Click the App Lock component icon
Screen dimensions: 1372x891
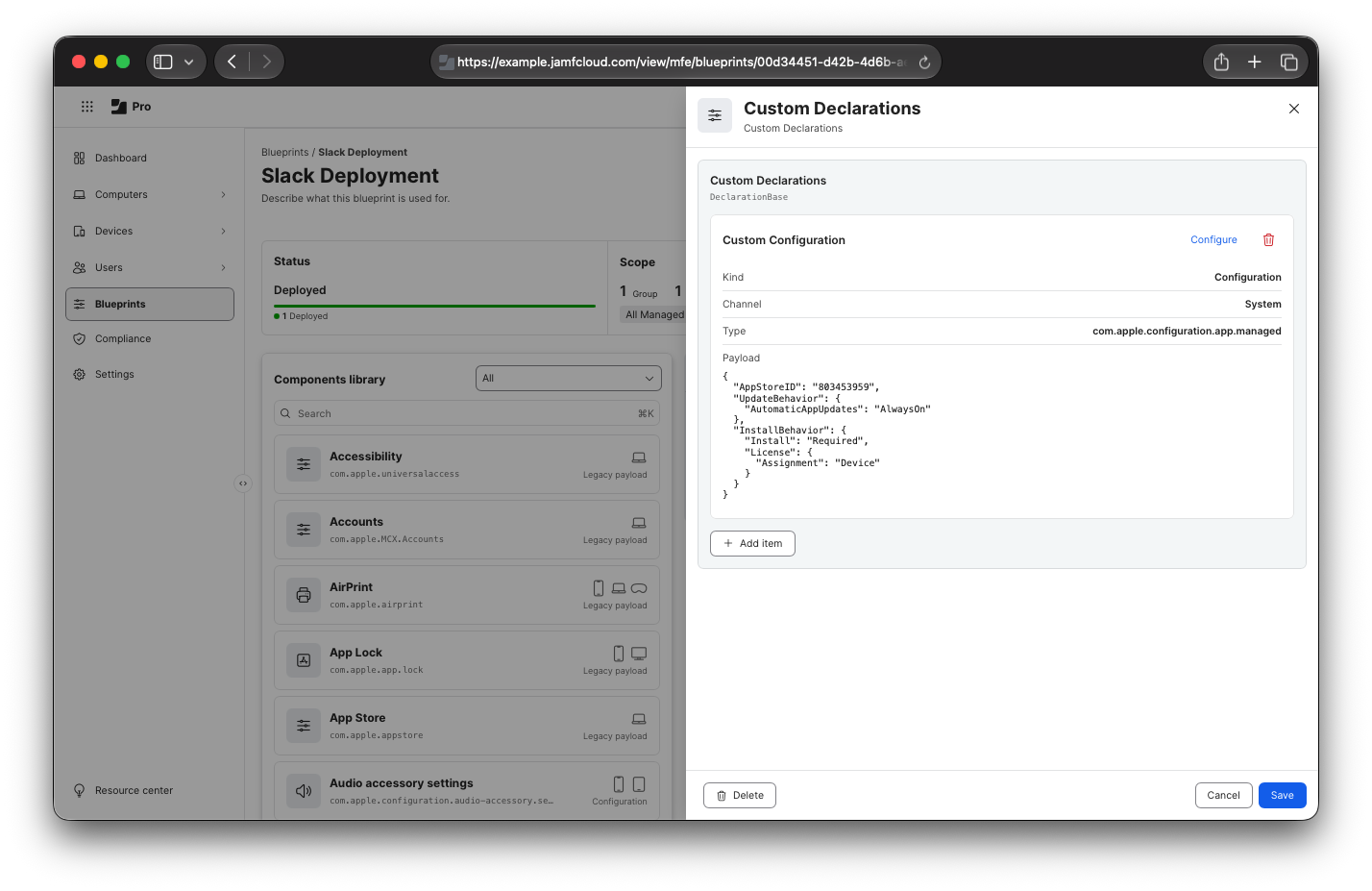pos(304,660)
